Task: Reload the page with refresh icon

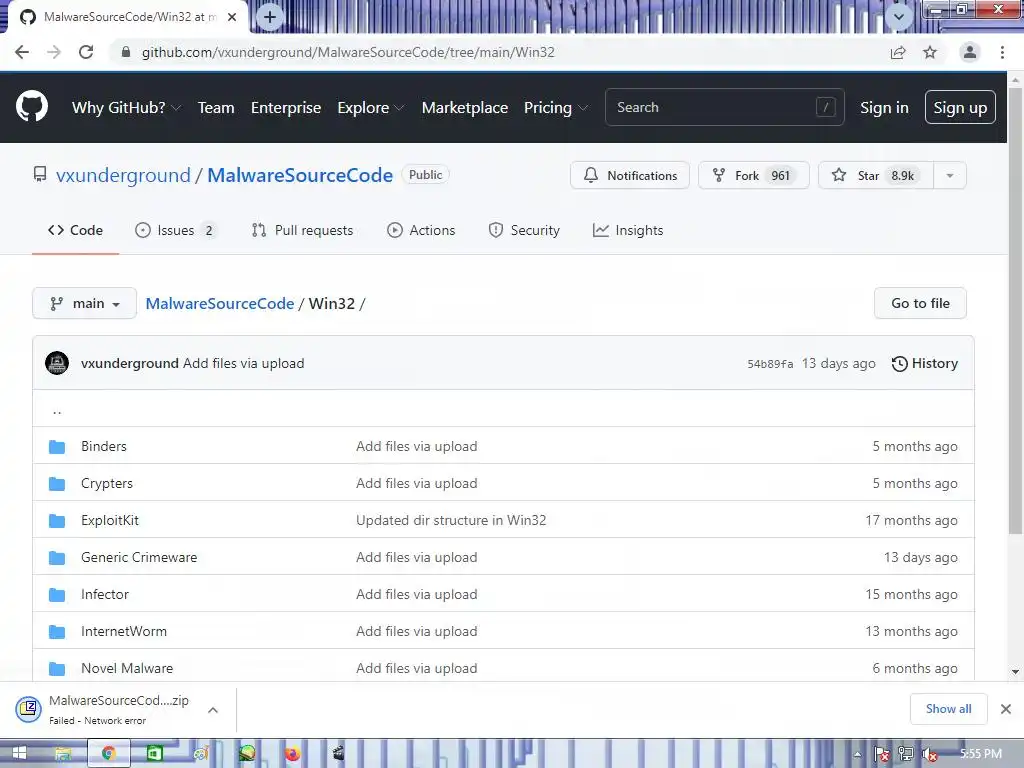Action: [86, 52]
